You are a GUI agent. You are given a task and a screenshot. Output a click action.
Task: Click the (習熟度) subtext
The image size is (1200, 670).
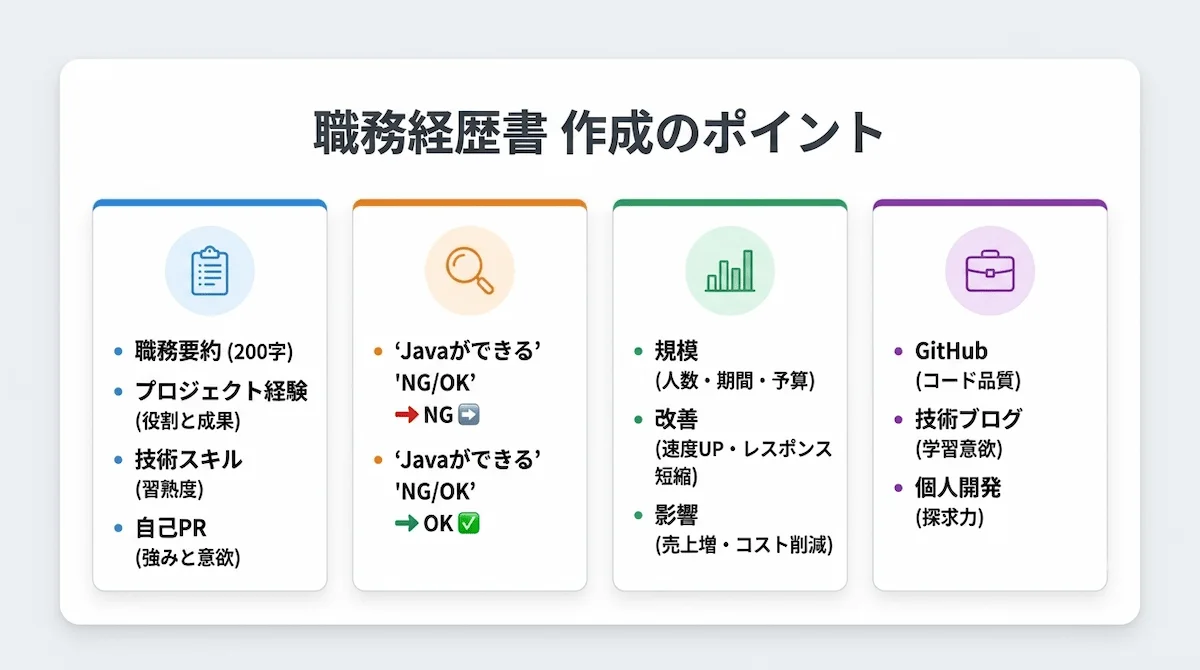tap(168, 490)
